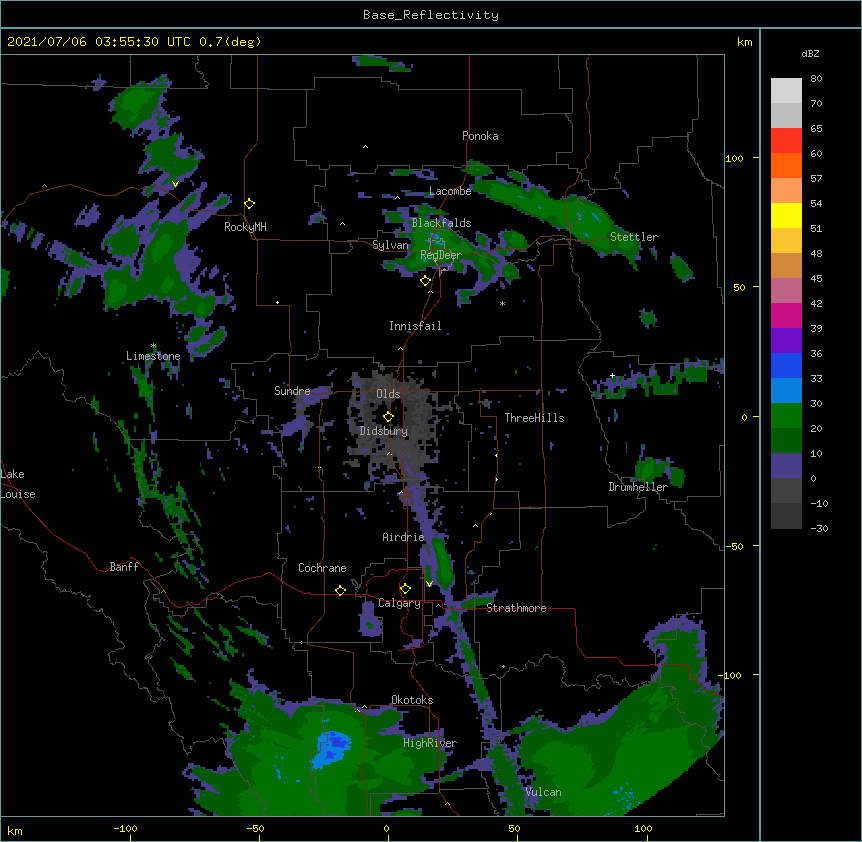Viewport: 862px width, 842px height.
Task: Click the -30 value on the dBZ scale
Action: click(819, 529)
